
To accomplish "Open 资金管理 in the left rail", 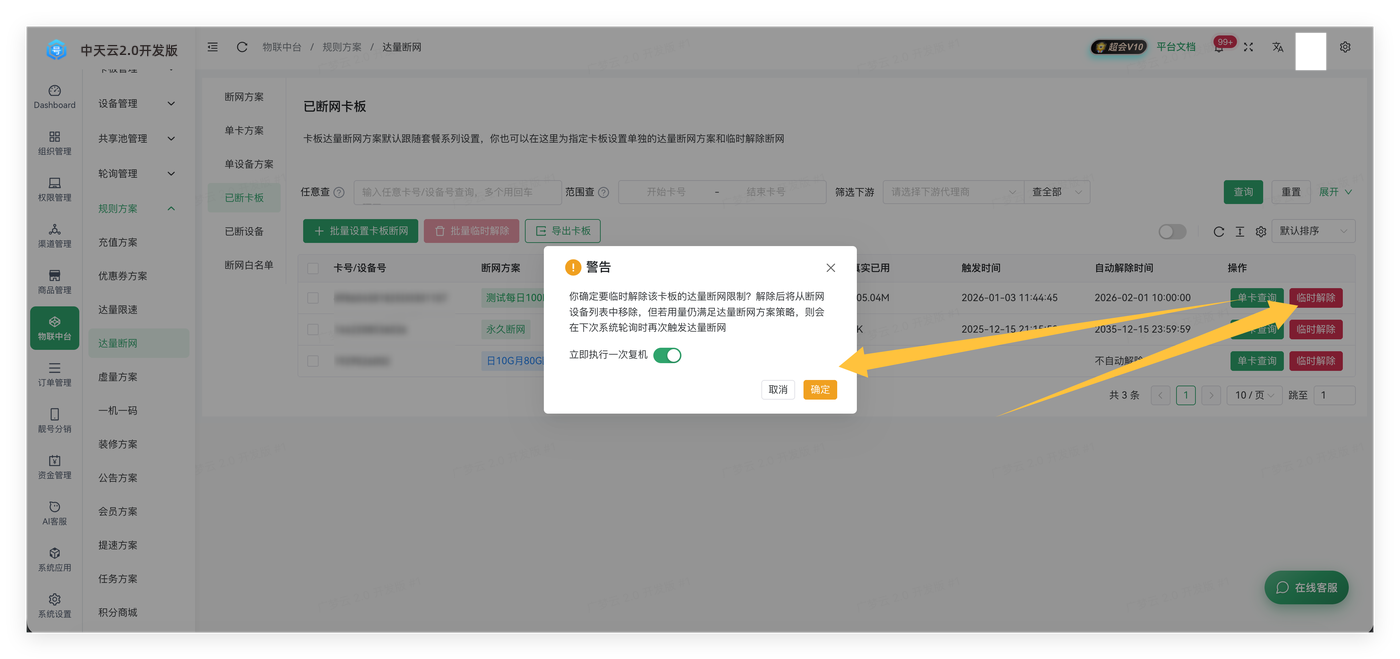I will (x=54, y=467).
